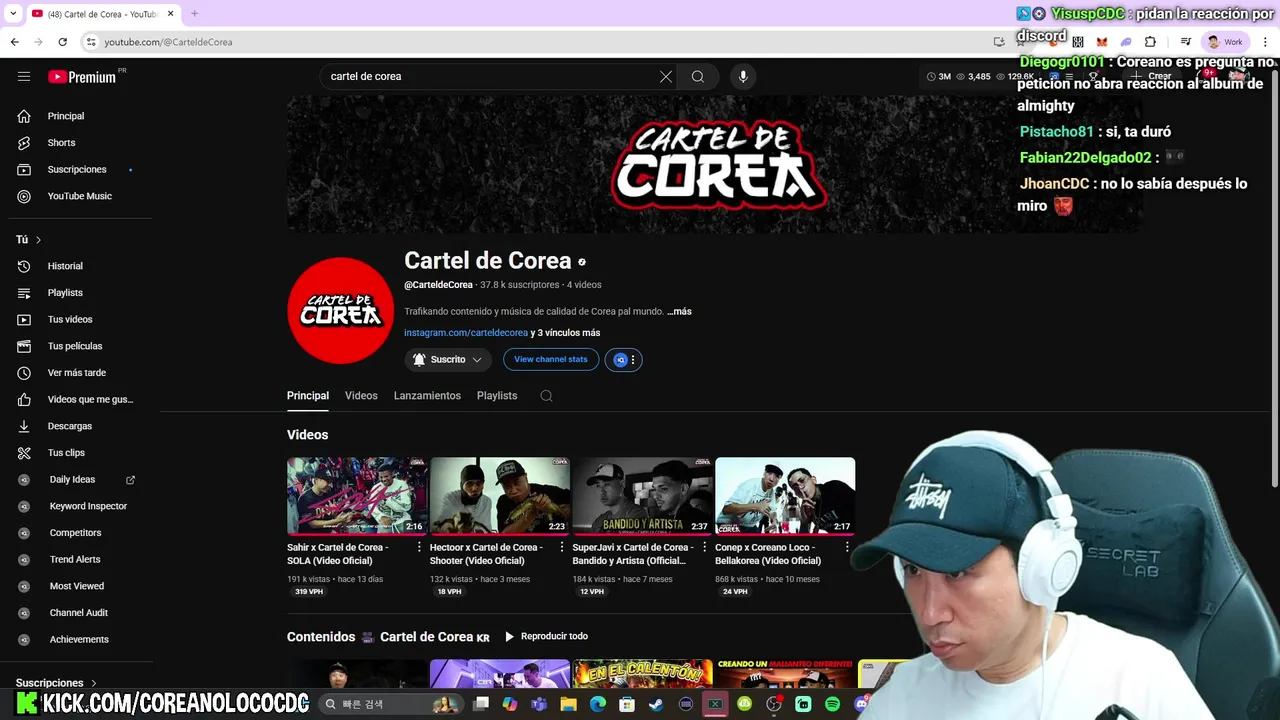Viewport: 1280px width, 720px height.
Task: Click the Crear button
Action: 1152,76
